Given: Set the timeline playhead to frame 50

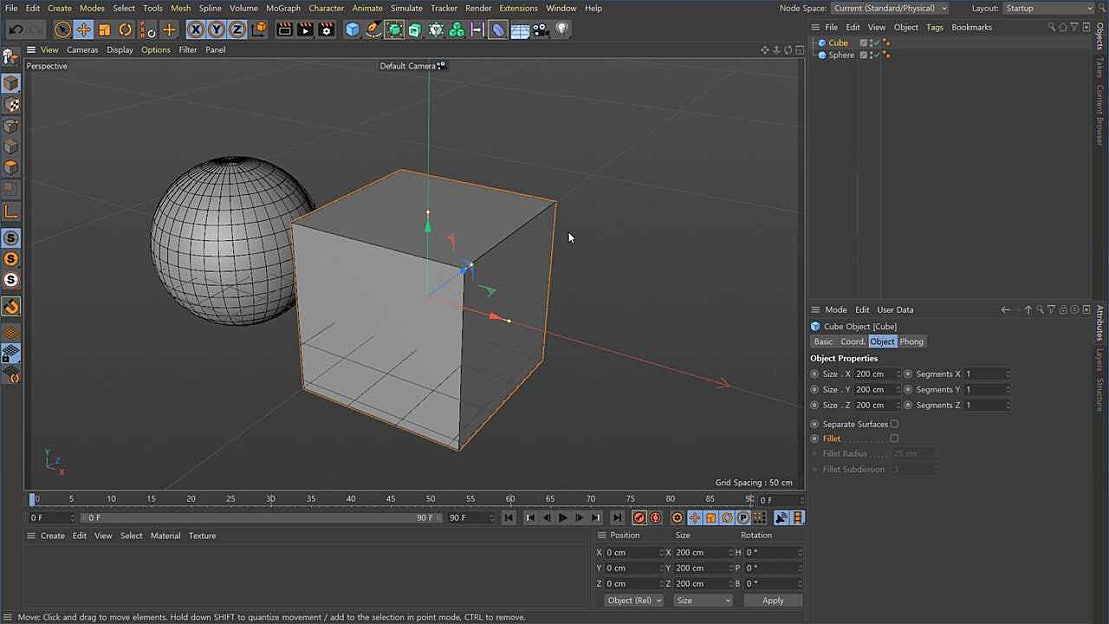Looking at the screenshot, I should click(x=430, y=497).
